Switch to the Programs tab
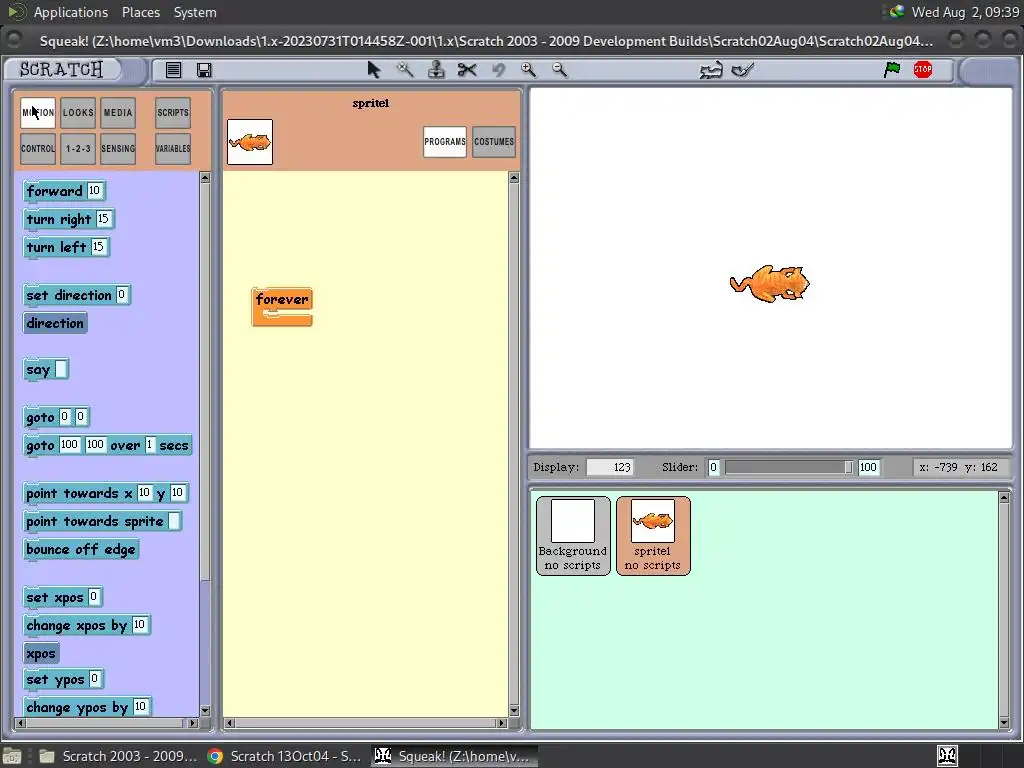Image resolution: width=1024 pixels, height=768 pixels. 445,142
